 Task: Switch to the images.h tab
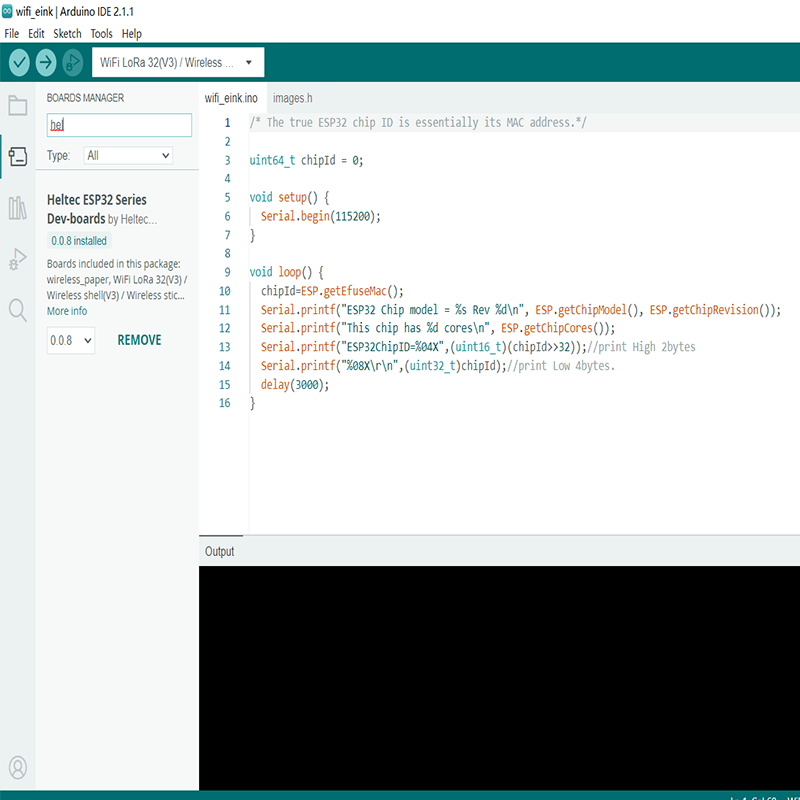[x=292, y=98]
